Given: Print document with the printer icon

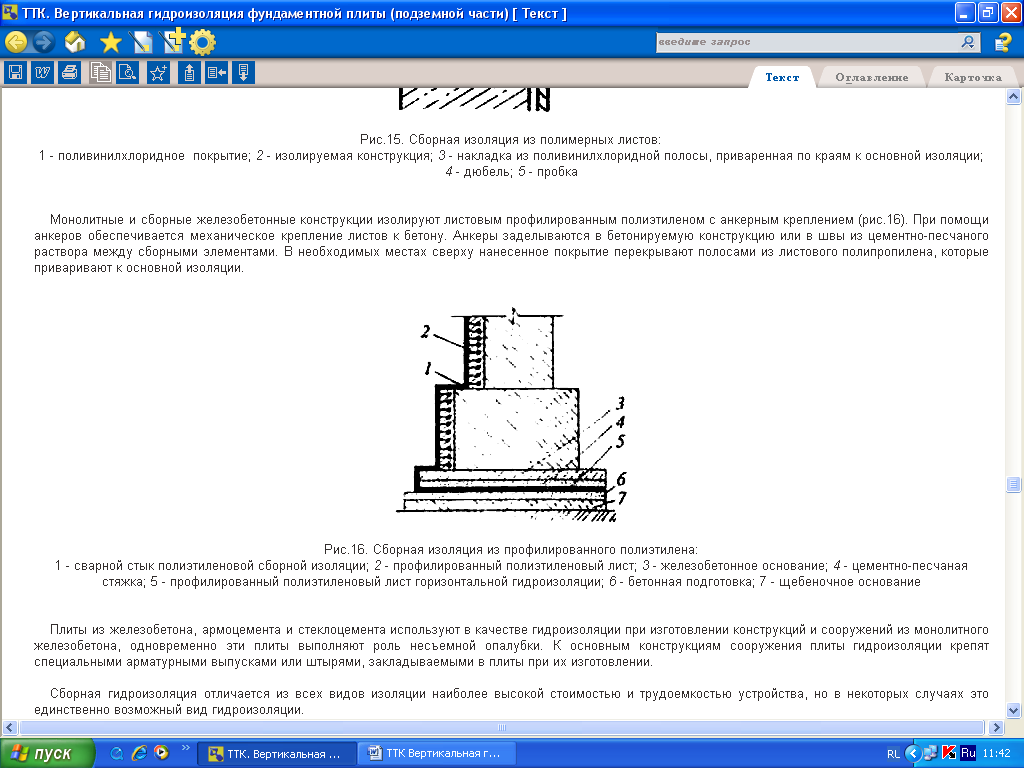Looking at the screenshot, I should pos(69,72).
